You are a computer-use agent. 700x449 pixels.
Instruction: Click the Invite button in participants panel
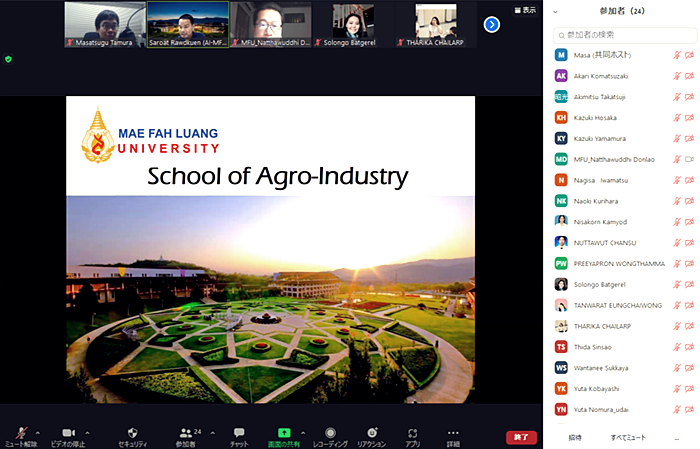click(x=575, y=437)
